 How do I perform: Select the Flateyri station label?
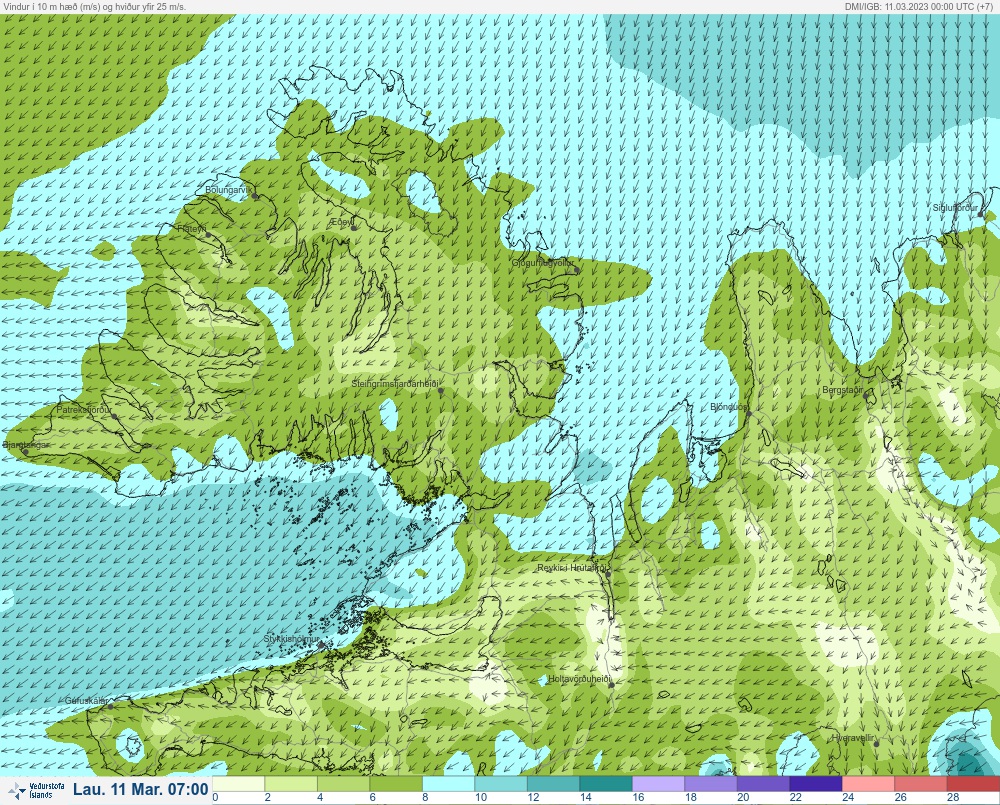[x=191, y=228]
